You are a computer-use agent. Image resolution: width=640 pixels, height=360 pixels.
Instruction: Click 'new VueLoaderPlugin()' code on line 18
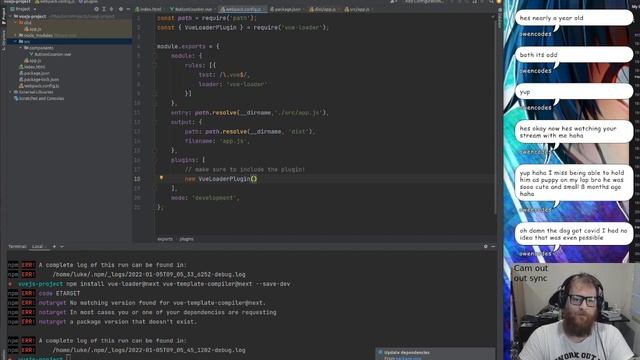[x=221, y=179]
